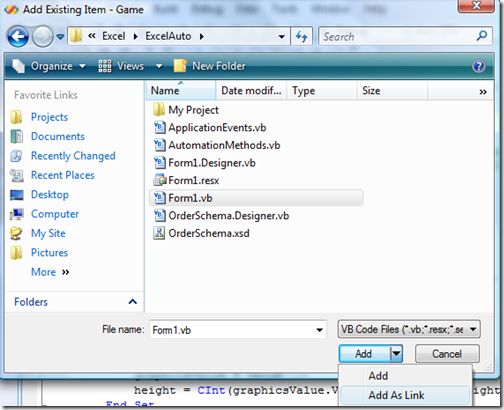
Task: Click the Views toolbar button
Action: pyautogui.click(x=121, y=66)
